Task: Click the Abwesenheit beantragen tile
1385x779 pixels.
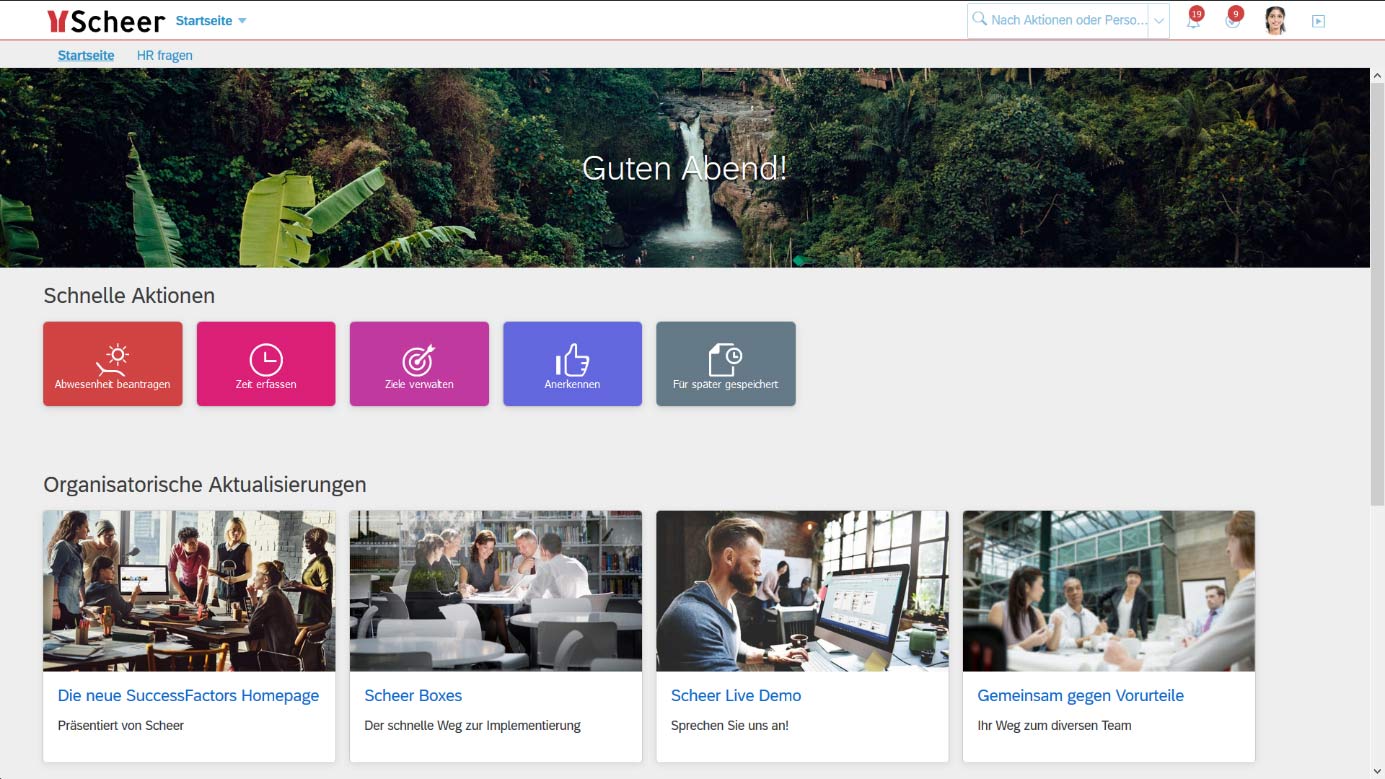Action: [113, 364]
